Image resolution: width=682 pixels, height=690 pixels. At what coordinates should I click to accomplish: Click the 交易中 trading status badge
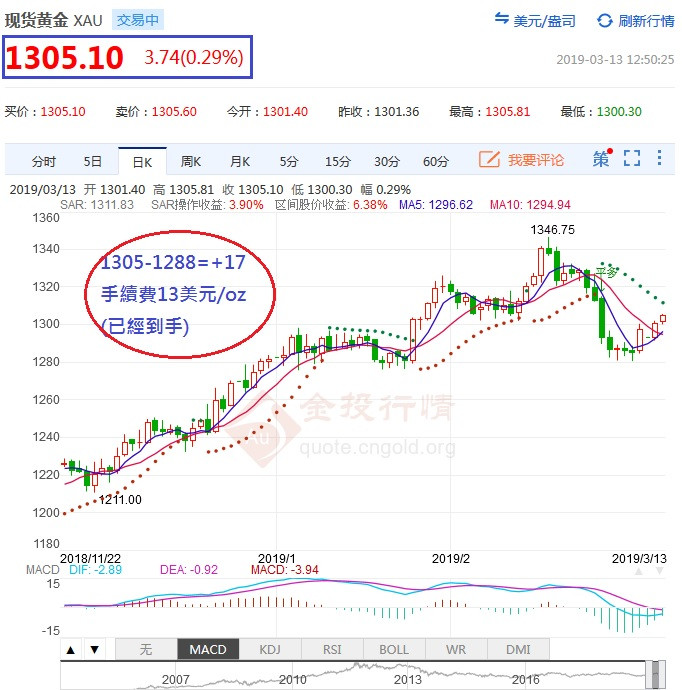point(138,20)
